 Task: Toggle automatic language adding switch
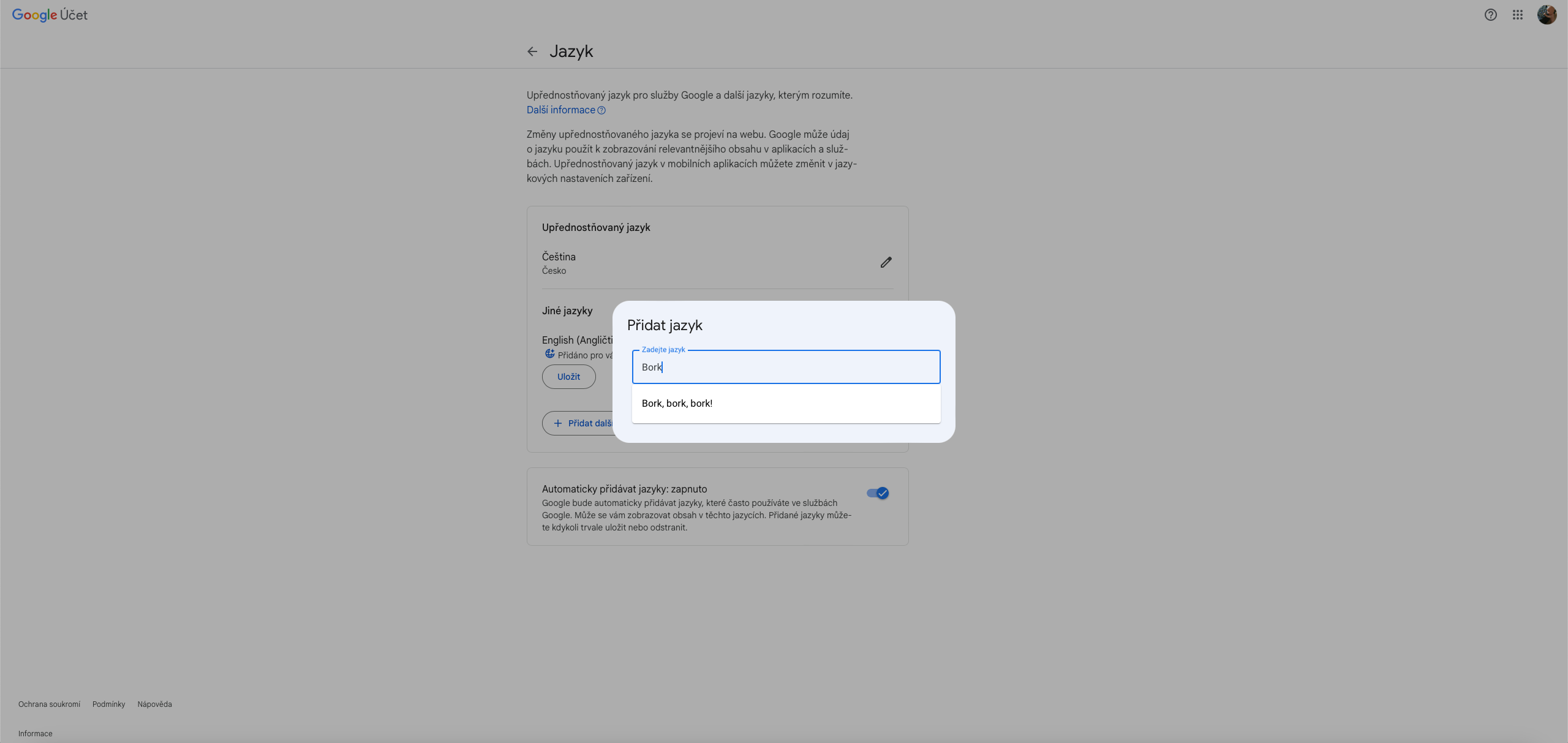coord(878,493)
